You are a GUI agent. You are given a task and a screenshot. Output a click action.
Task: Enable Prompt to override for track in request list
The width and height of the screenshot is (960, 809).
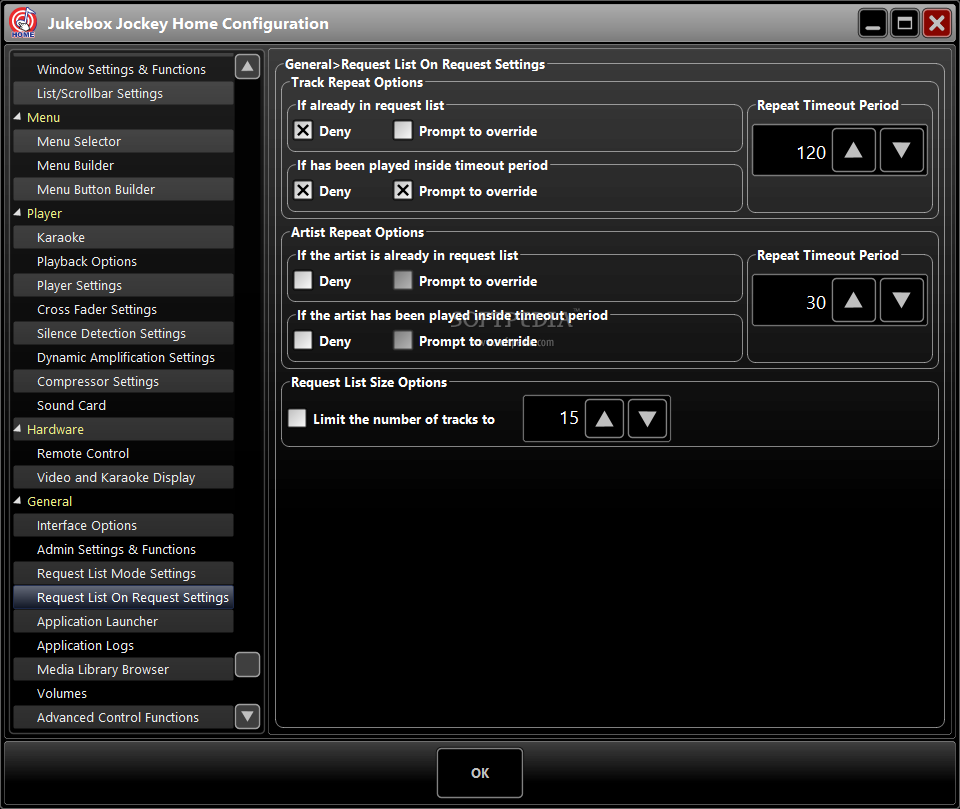403,130
